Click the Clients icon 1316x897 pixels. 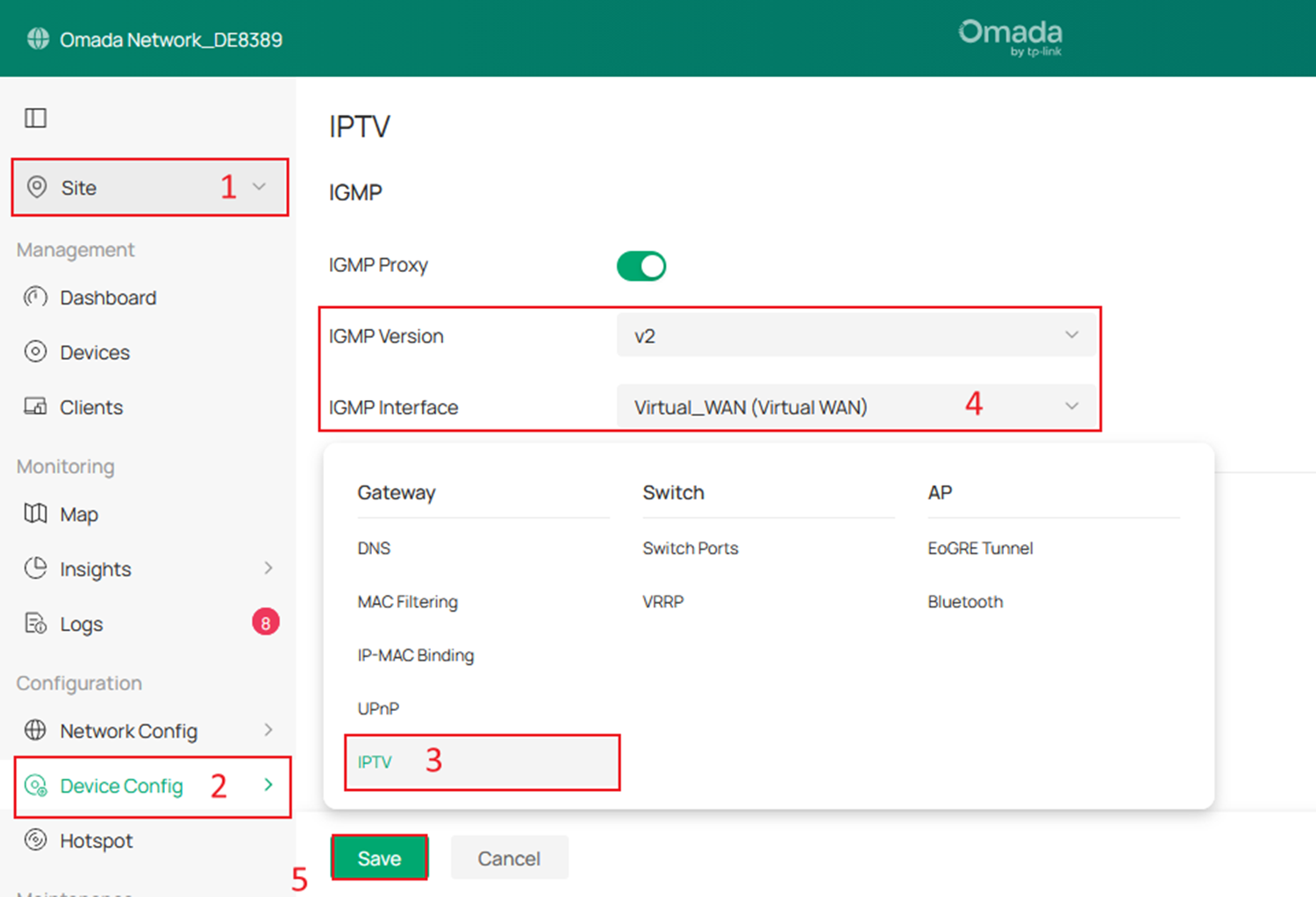(x=35, y=406)
